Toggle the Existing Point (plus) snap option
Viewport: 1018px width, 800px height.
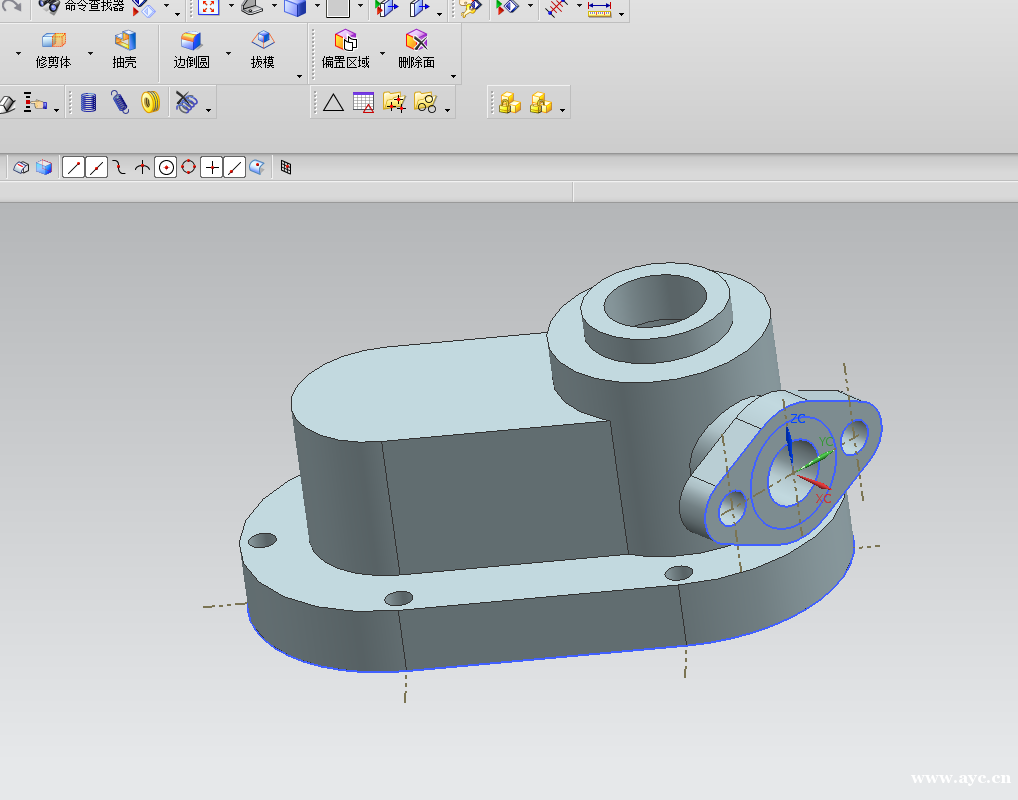click(211, 168)
